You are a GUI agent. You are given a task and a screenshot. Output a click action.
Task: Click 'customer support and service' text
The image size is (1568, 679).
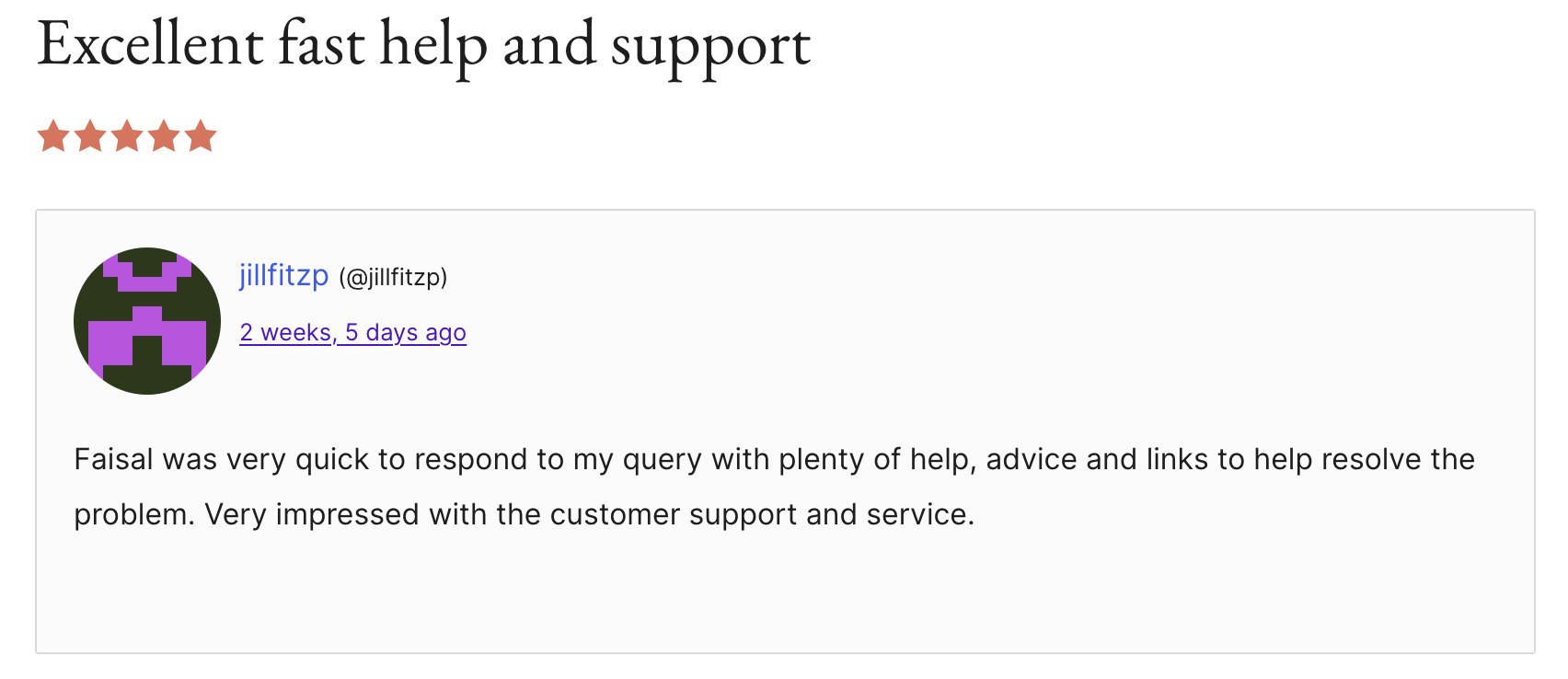760,514
